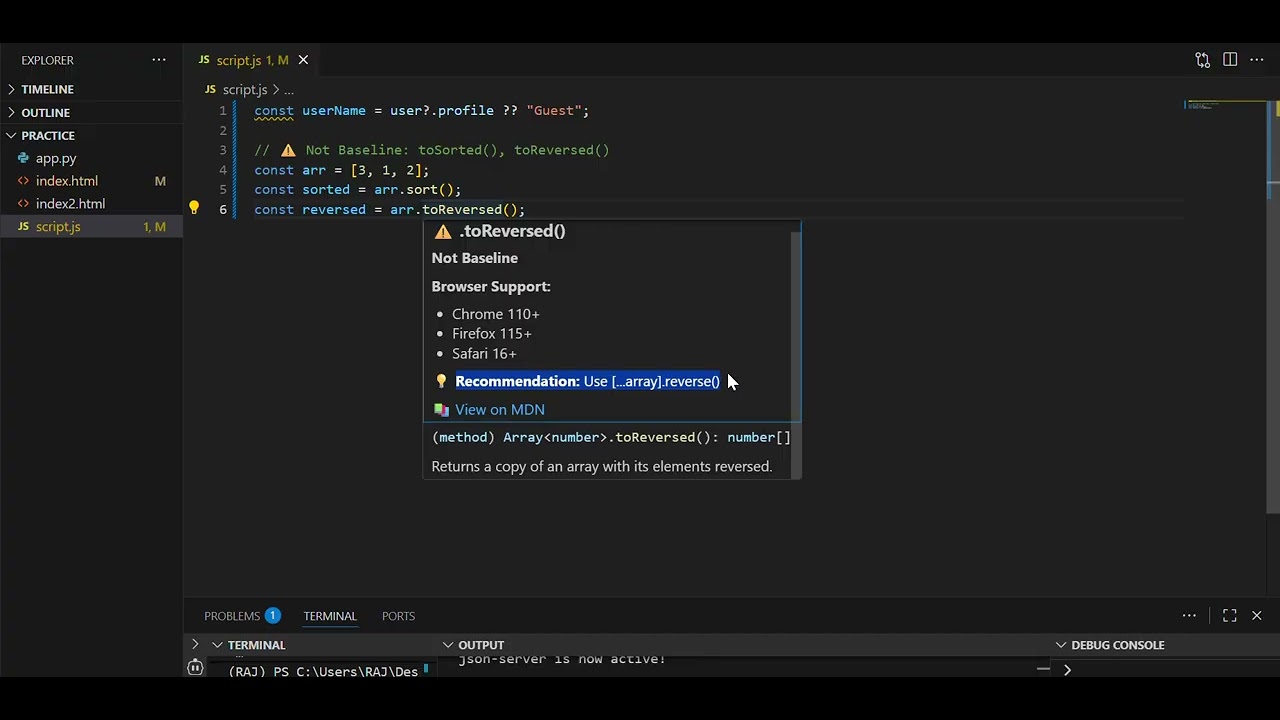This screenshot has height=720, width=1280.
Task: Click the Recommendation lightbulb icon in the hover
Action: click(441, 381)
